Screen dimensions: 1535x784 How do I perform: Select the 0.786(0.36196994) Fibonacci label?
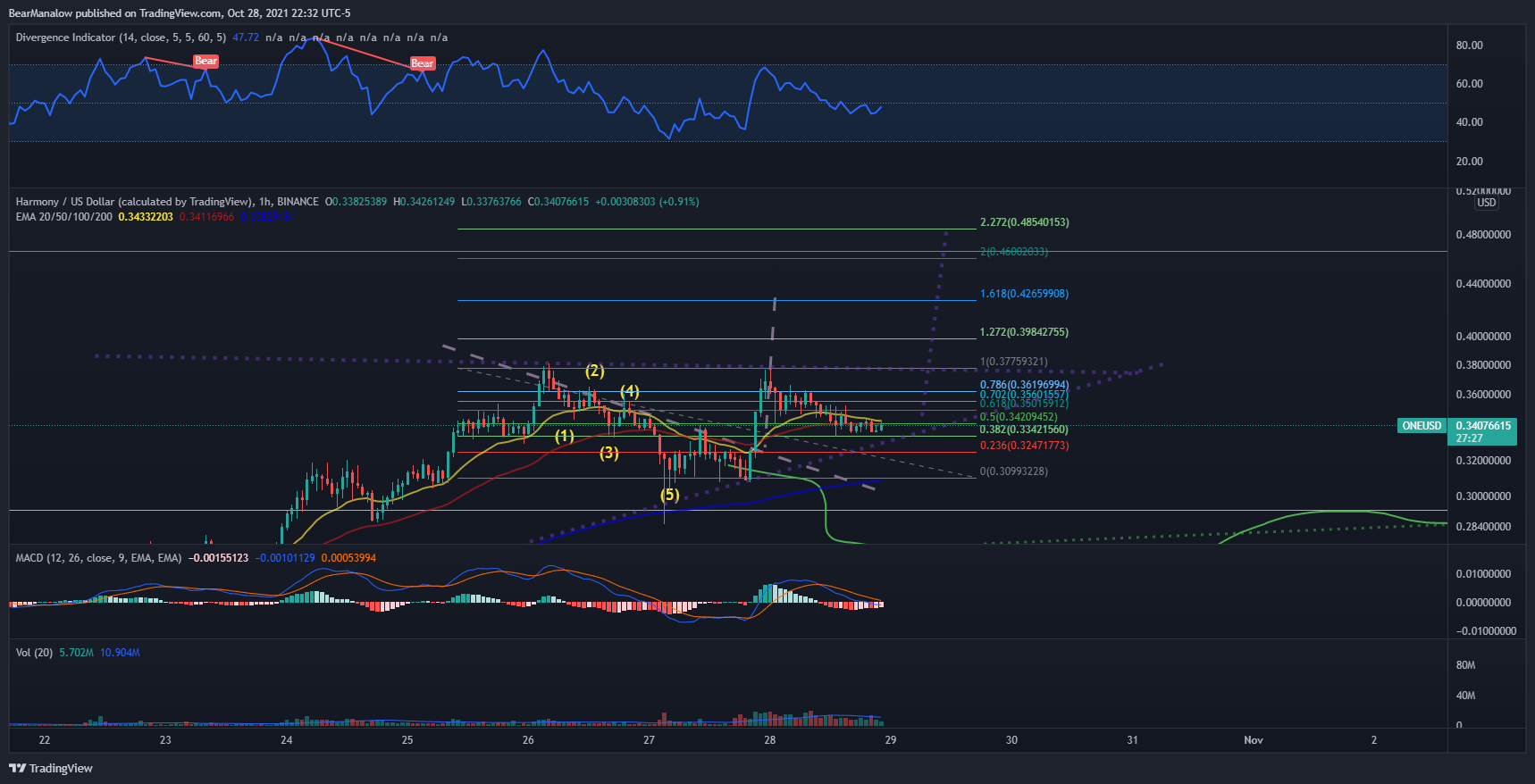coord(1024,385)
